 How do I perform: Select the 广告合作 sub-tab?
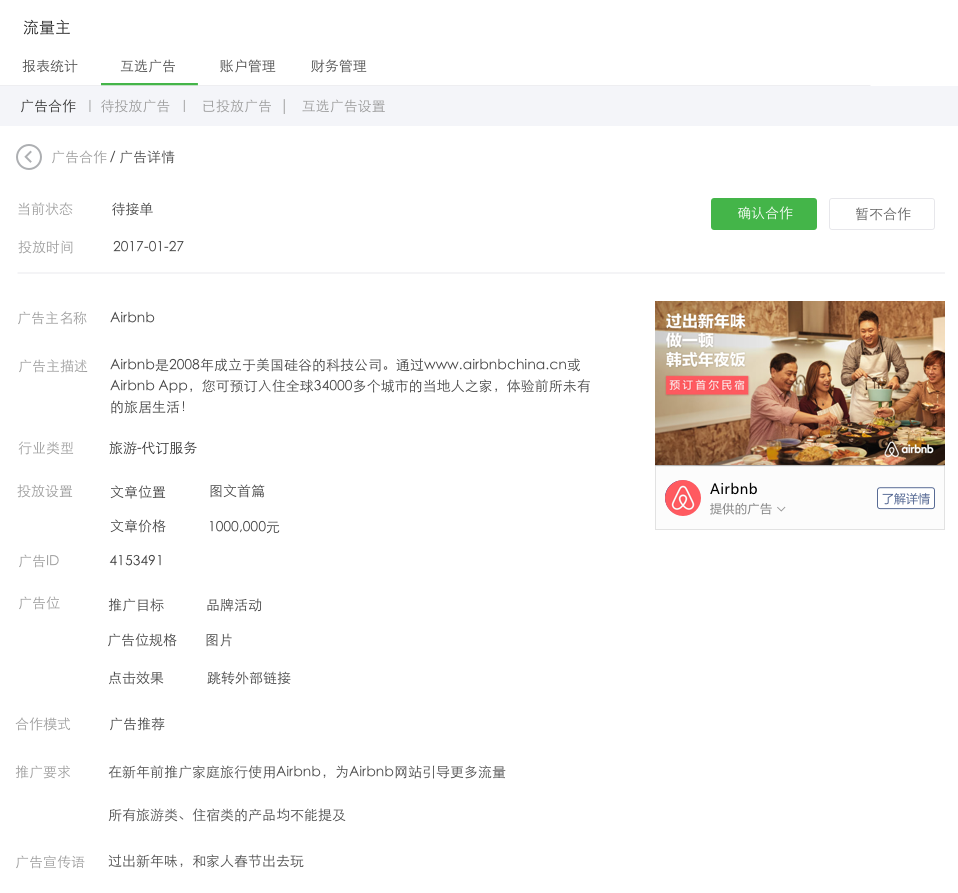(x=48, y=106)
